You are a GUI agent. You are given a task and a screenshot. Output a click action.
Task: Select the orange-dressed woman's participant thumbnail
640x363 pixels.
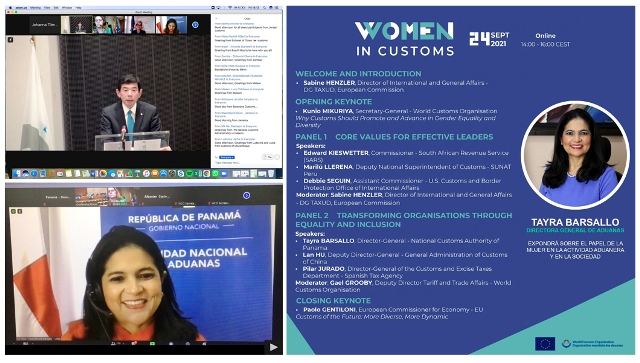point(171,25)
